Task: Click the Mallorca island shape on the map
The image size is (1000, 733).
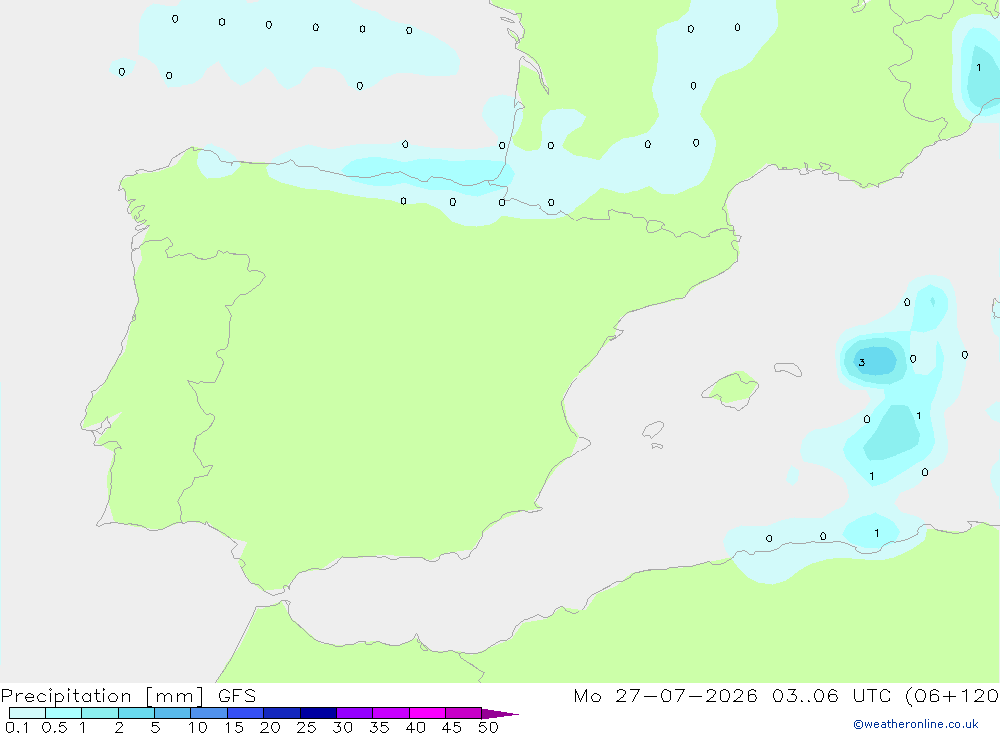Action: 731,390
